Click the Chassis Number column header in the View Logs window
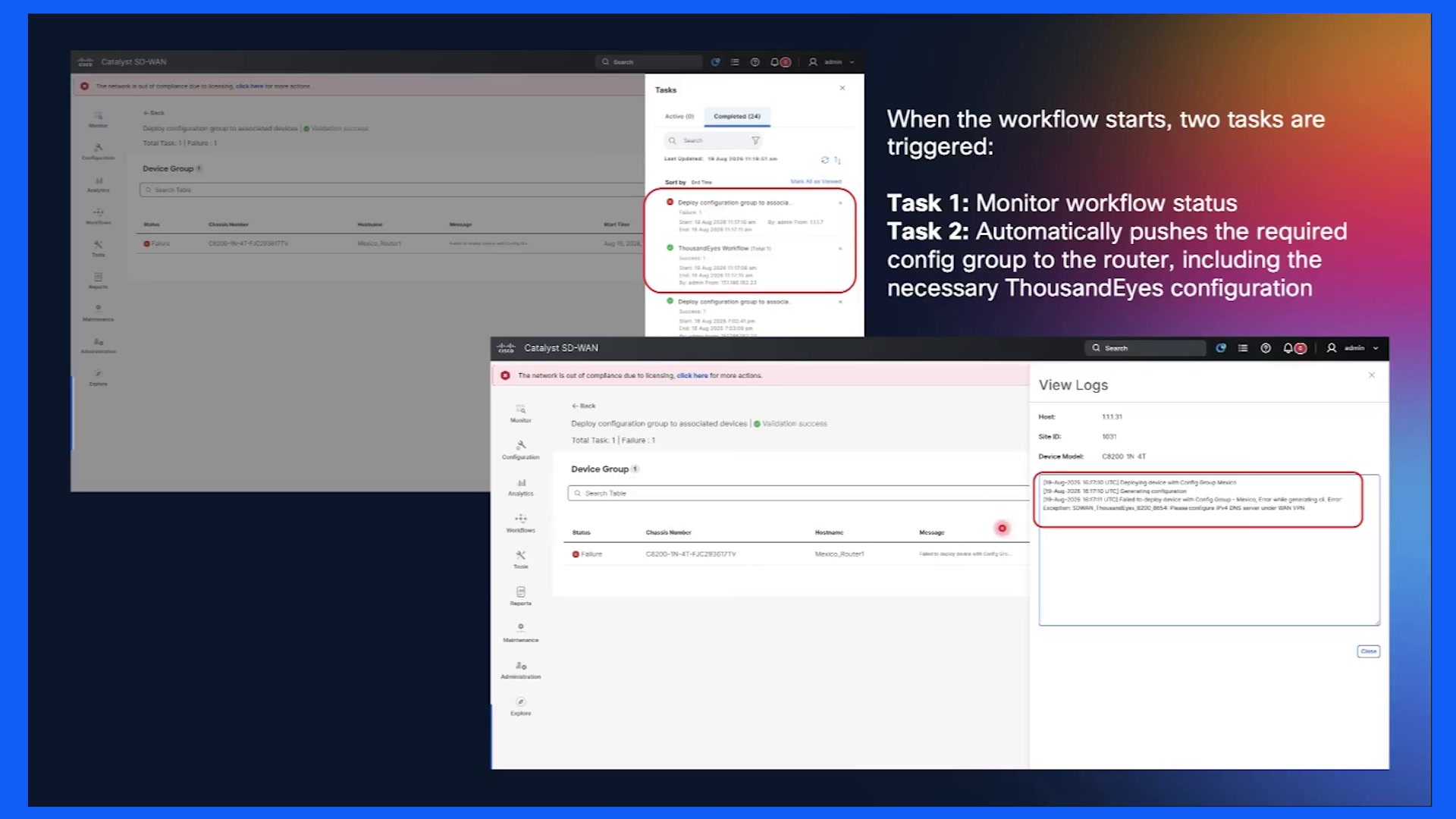The height and width of the screenshot is (819, 1456). [668, 532]
